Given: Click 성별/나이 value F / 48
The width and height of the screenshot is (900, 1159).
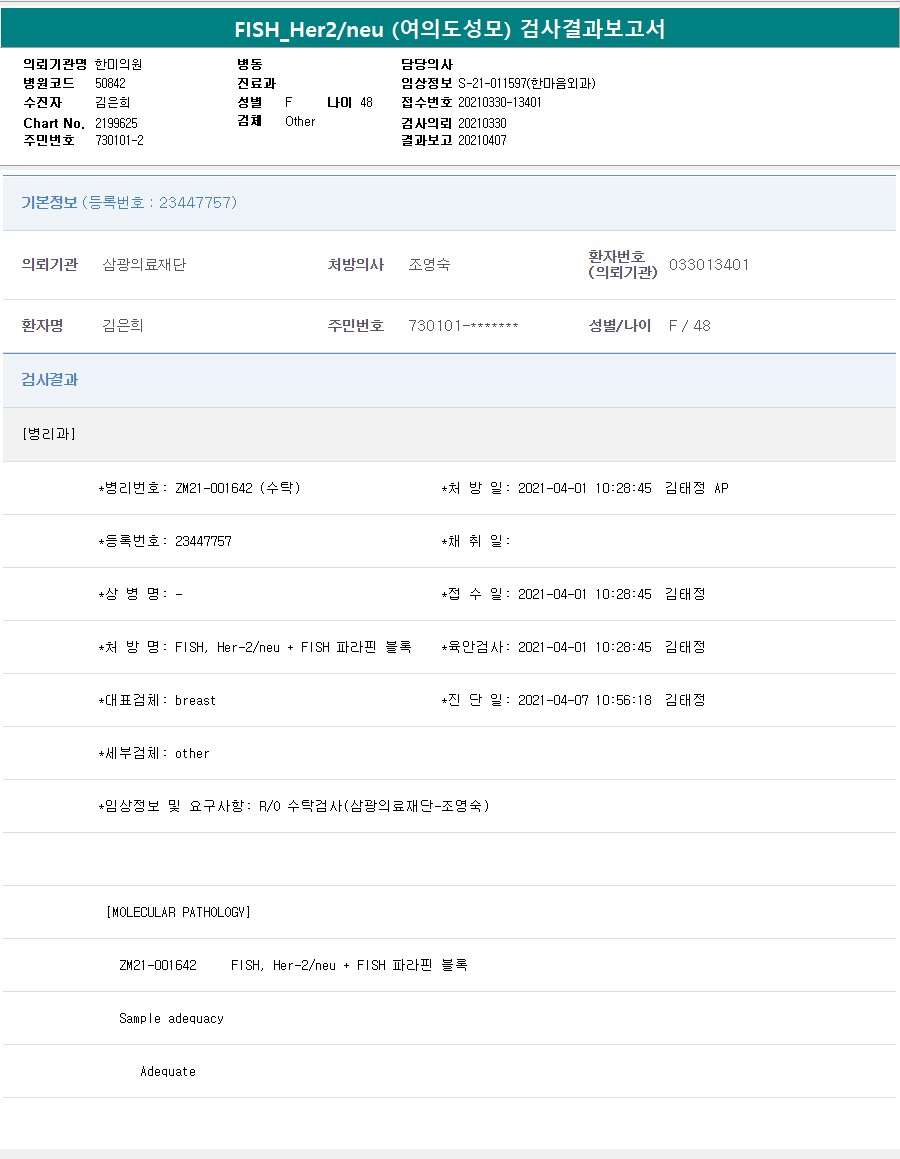Looking at the screenshot, I should pyautogui.click(x=689, y=326).
